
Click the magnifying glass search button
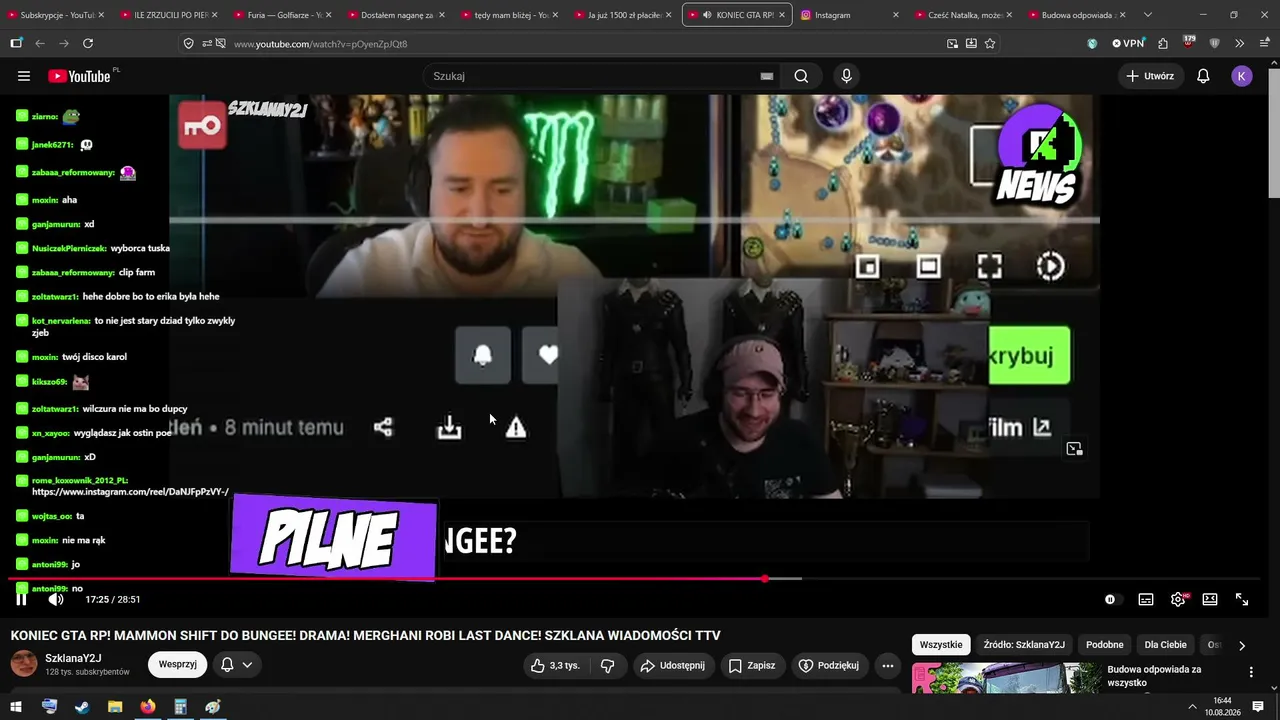pos(801,76)
